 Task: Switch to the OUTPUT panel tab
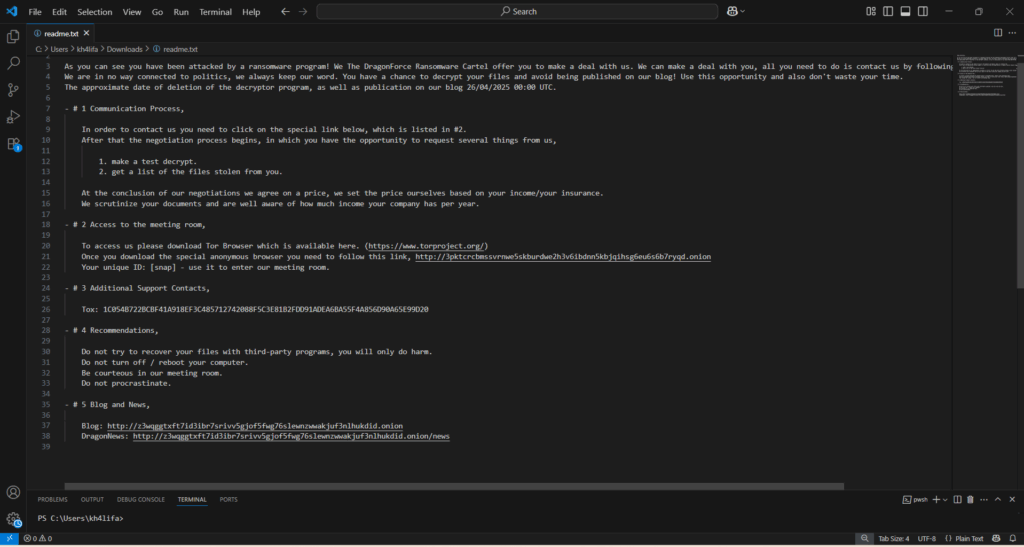tap(92, 499)
